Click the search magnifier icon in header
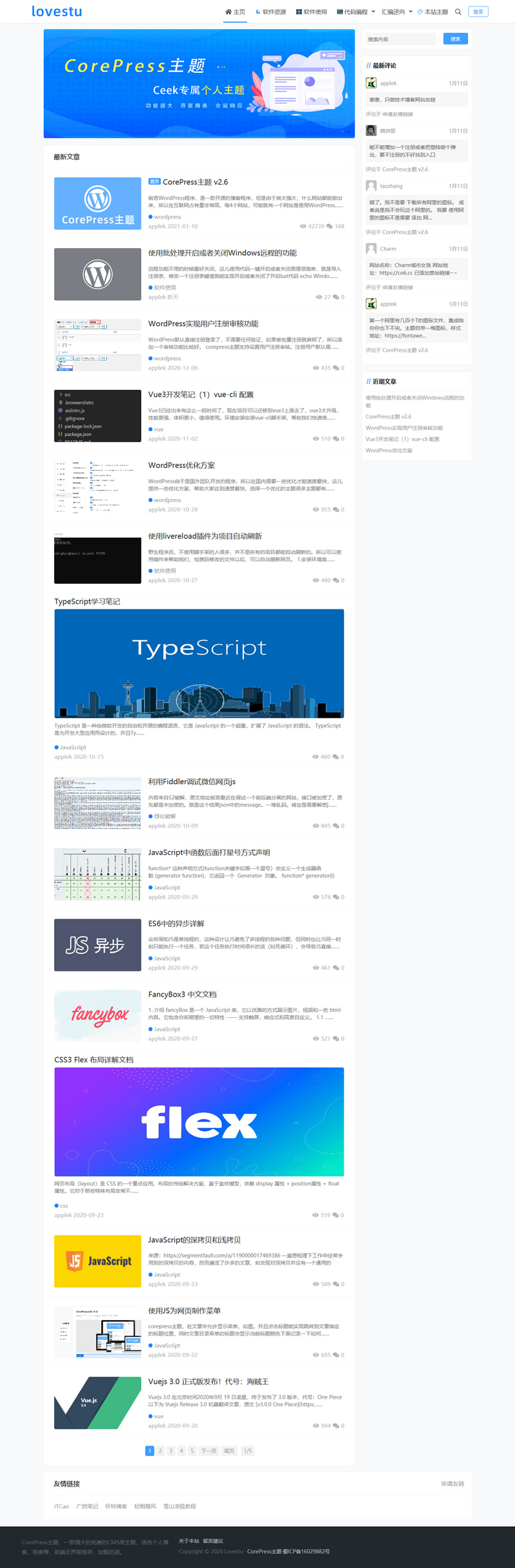 coord(458,12)
